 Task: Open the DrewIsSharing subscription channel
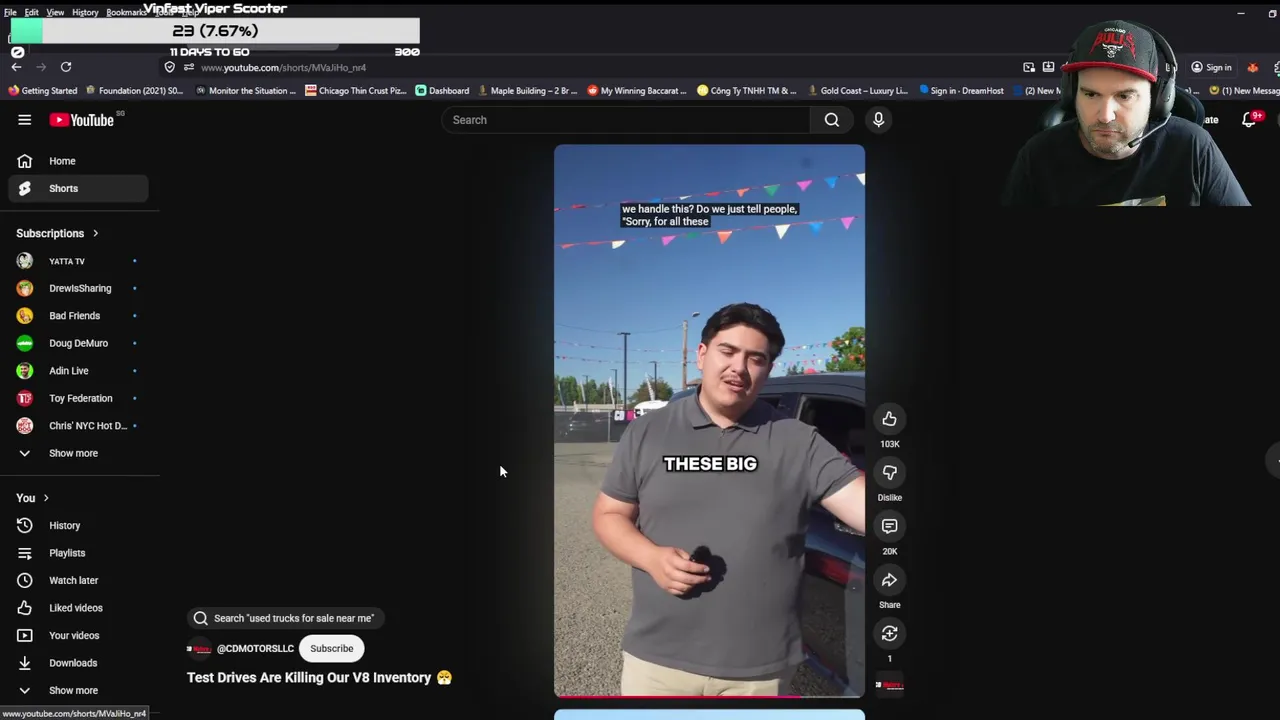click(x=78, y=288)
